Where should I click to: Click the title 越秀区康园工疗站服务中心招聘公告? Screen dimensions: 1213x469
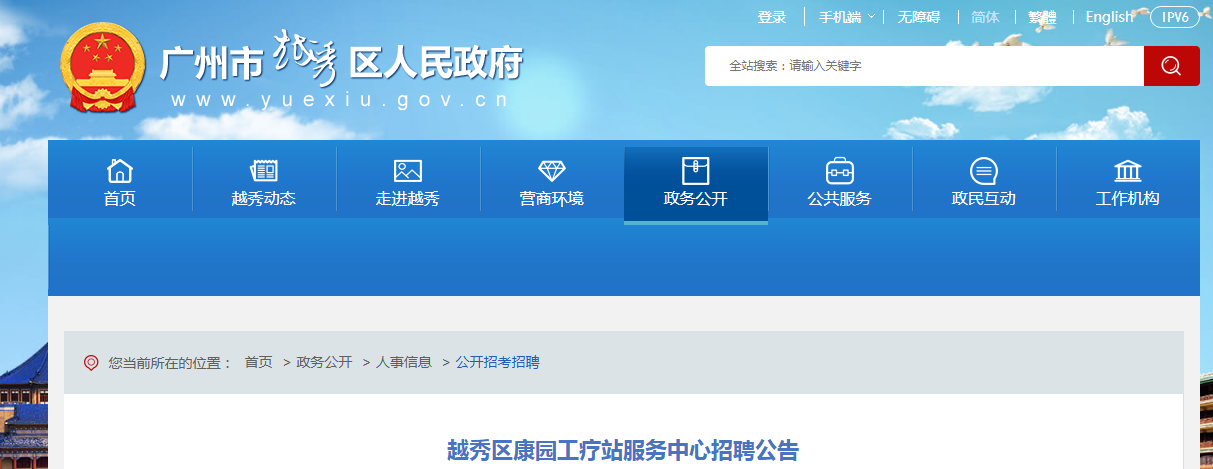(623, 450)
